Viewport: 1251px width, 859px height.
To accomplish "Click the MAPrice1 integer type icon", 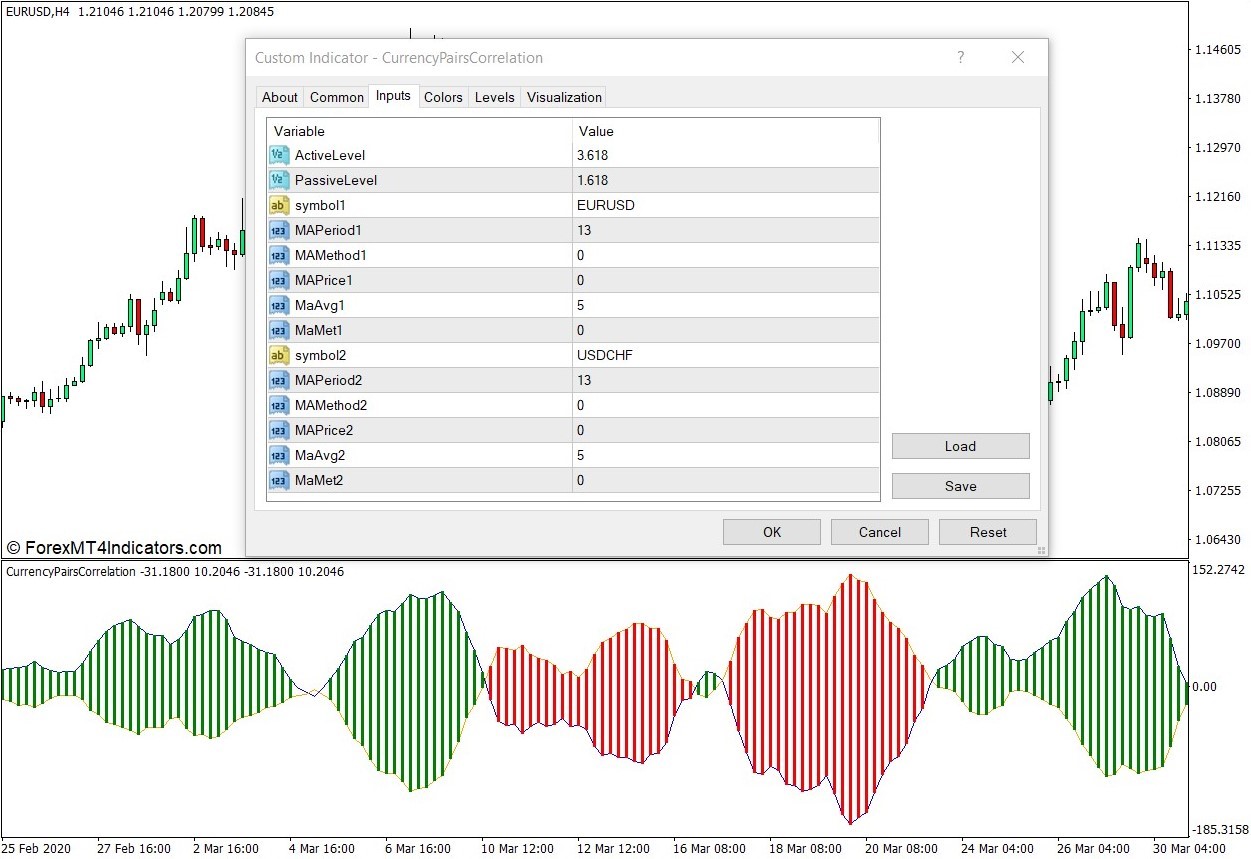I will click(x=279, y=280).
